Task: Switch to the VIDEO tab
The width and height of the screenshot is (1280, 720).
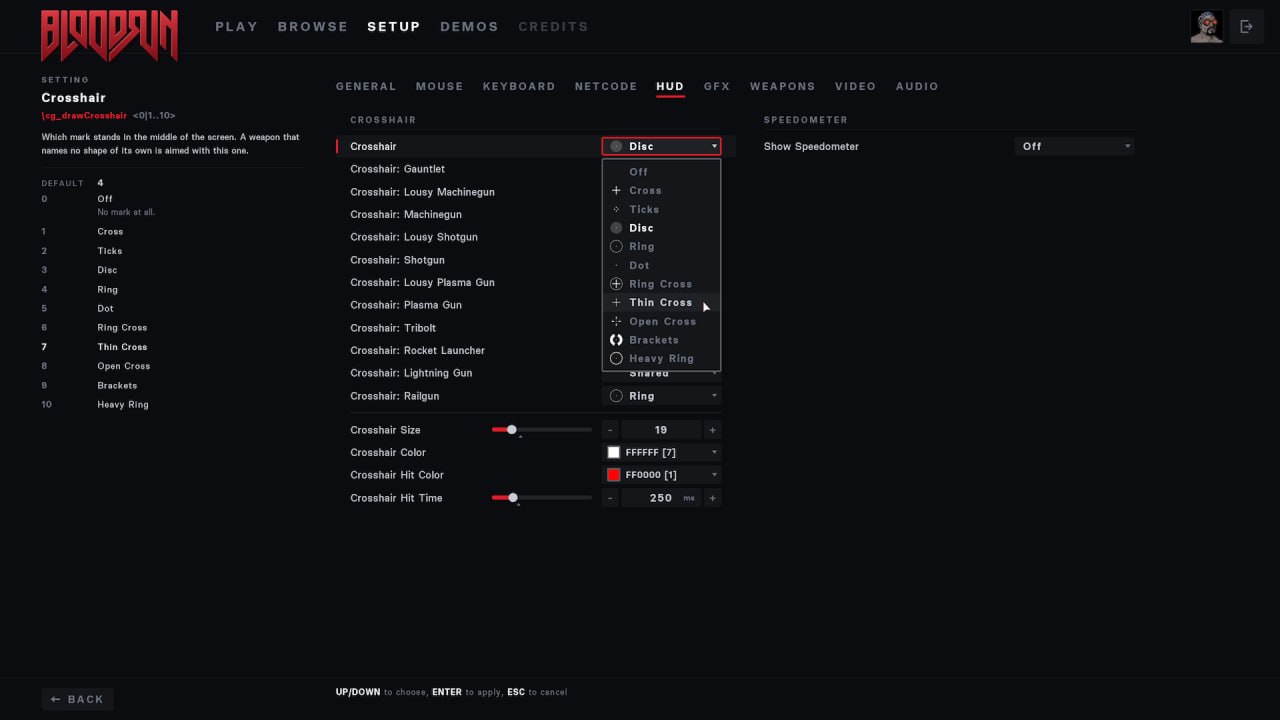Action: (855, 87)
